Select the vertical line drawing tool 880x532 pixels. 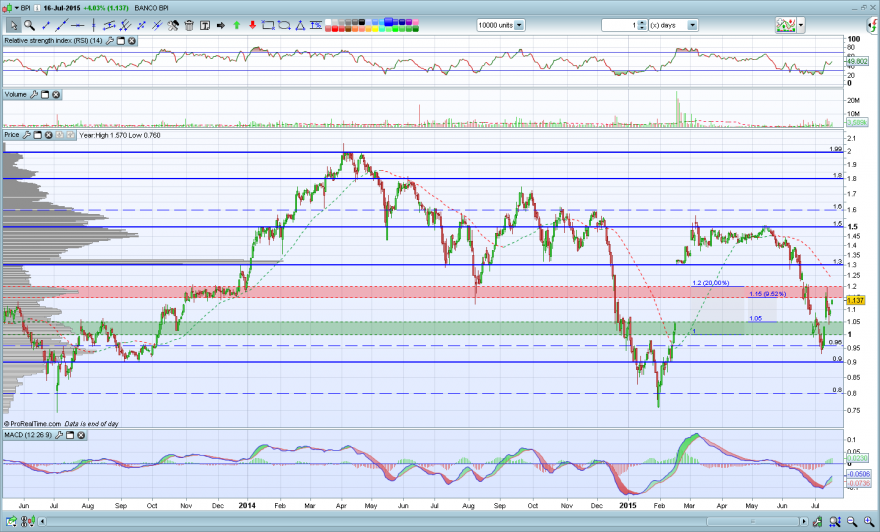(x=94, y=25)
